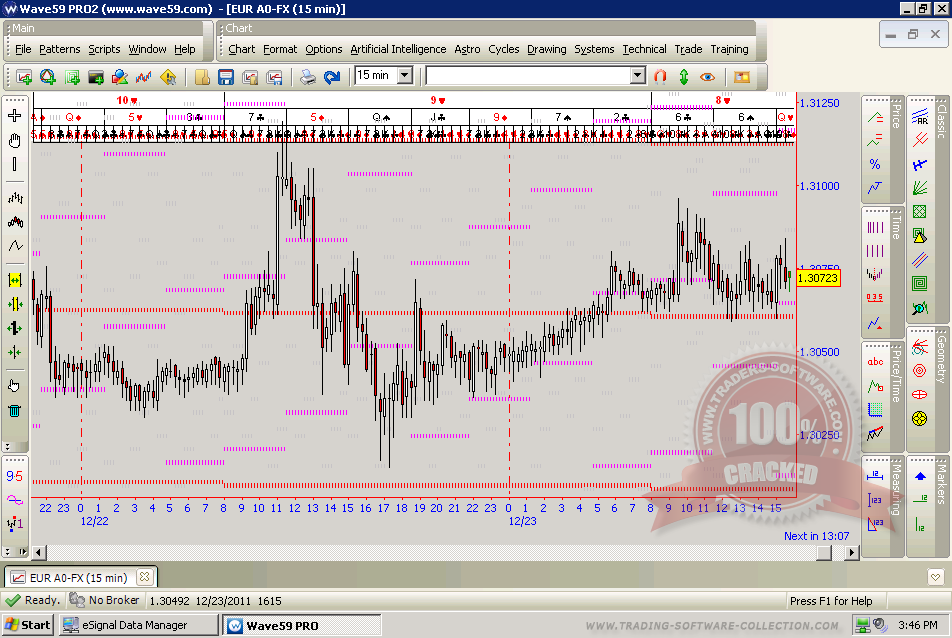Click the abc text annotation tool
The height and width of the screenshot is (638, 952).
pos(875,362)
